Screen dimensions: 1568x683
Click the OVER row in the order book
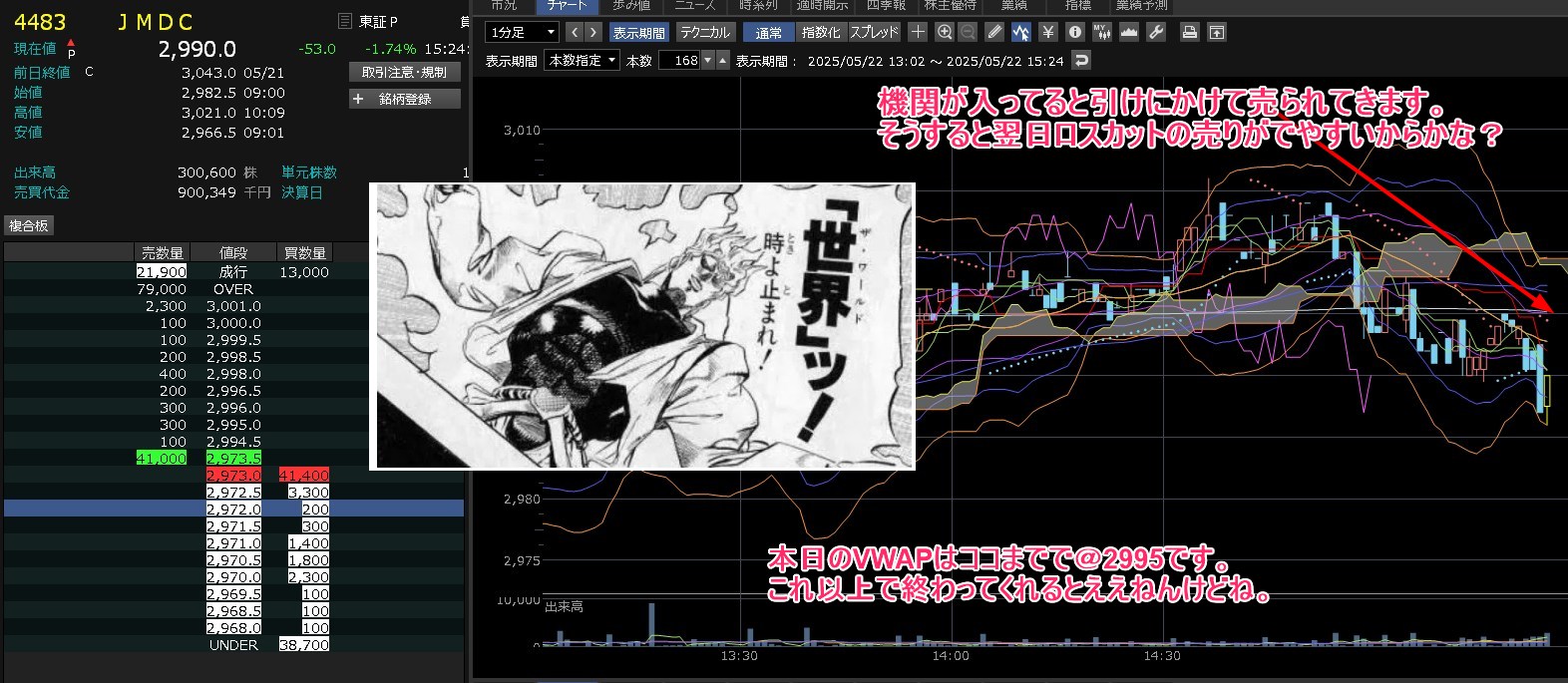pos(233,289)
